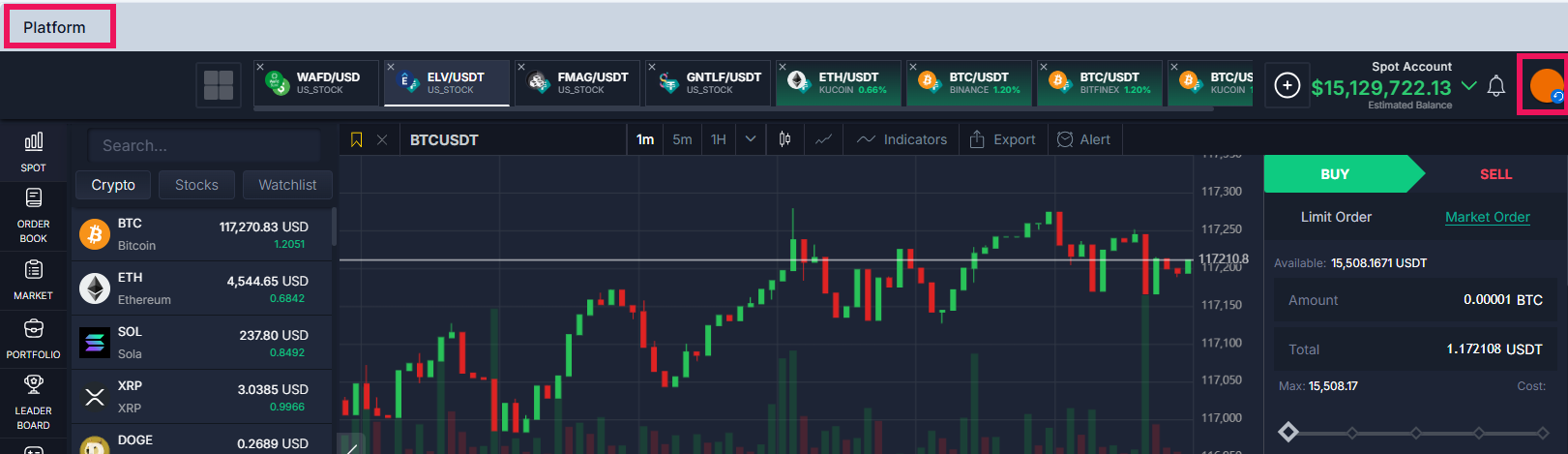
Task: Open the Leader Board sidebar icon
Action: (33, 401)
